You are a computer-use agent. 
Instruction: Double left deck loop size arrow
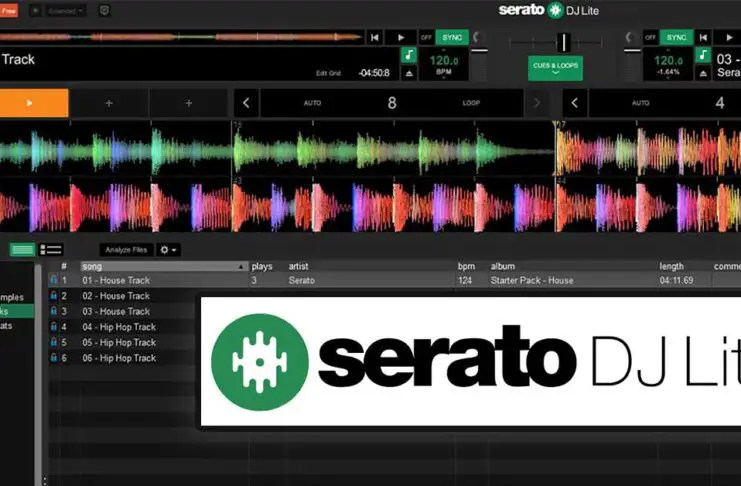(x=536, y=103)
